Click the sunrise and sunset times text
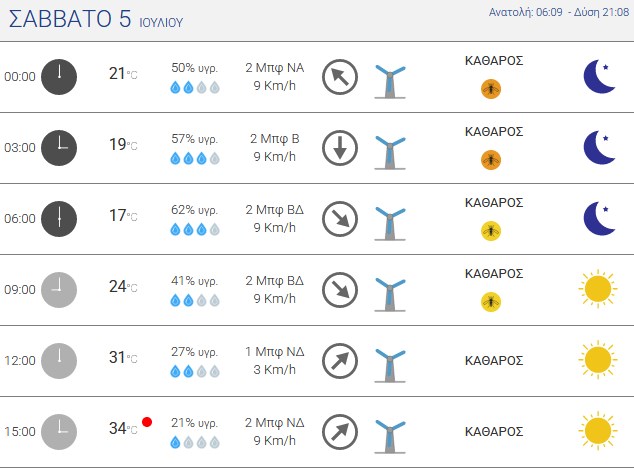The width and height of the screenshot is (634, 476). click(x=559, y=12)
